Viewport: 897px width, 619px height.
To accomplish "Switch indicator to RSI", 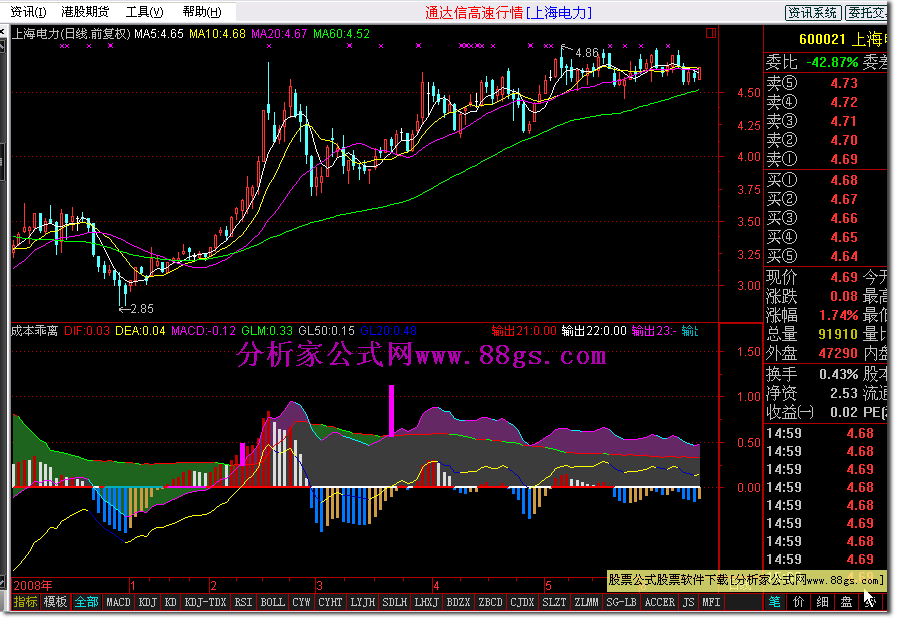I will (243, 602).
